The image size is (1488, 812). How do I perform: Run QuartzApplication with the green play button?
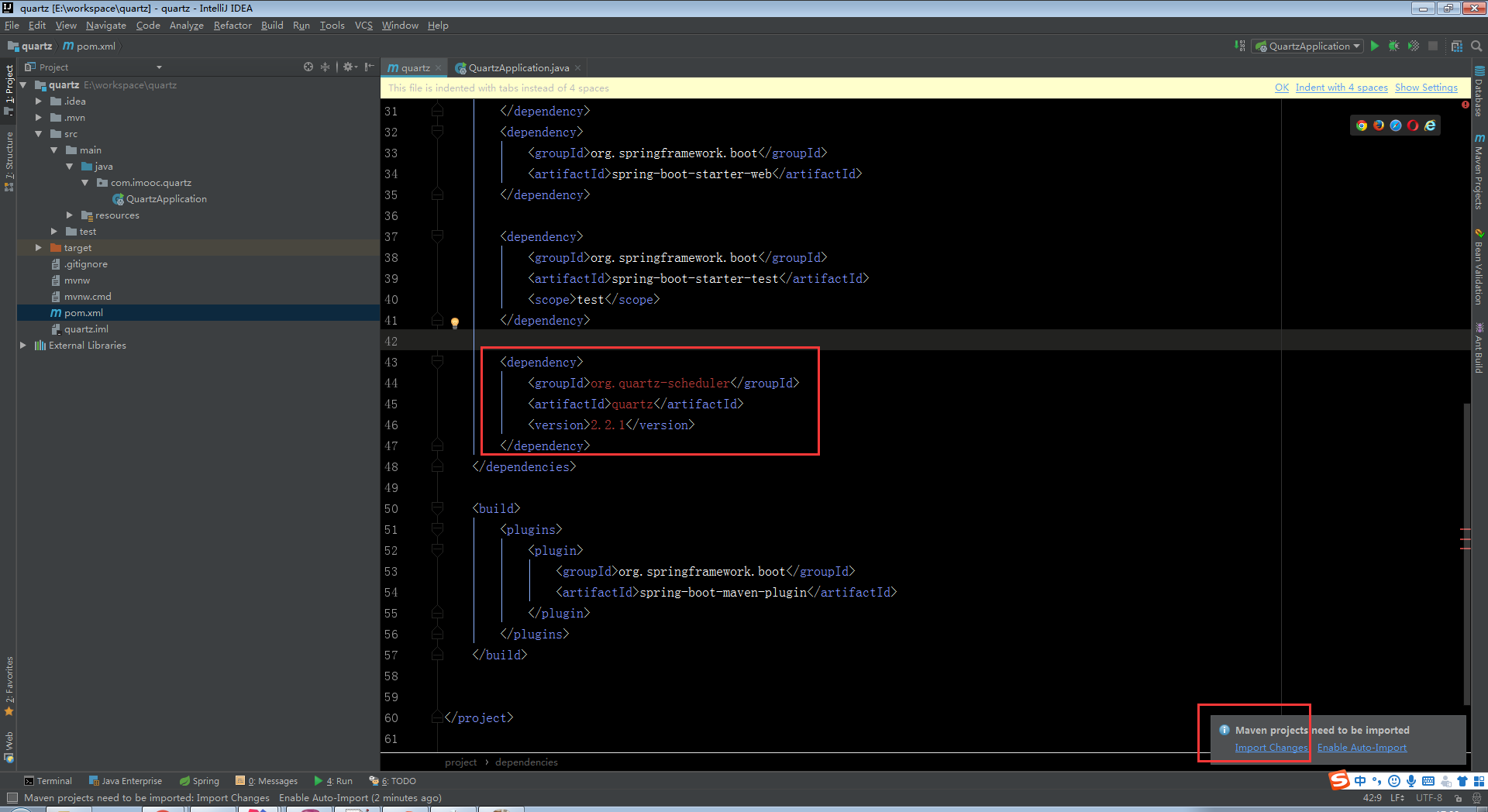point(1375,46)
